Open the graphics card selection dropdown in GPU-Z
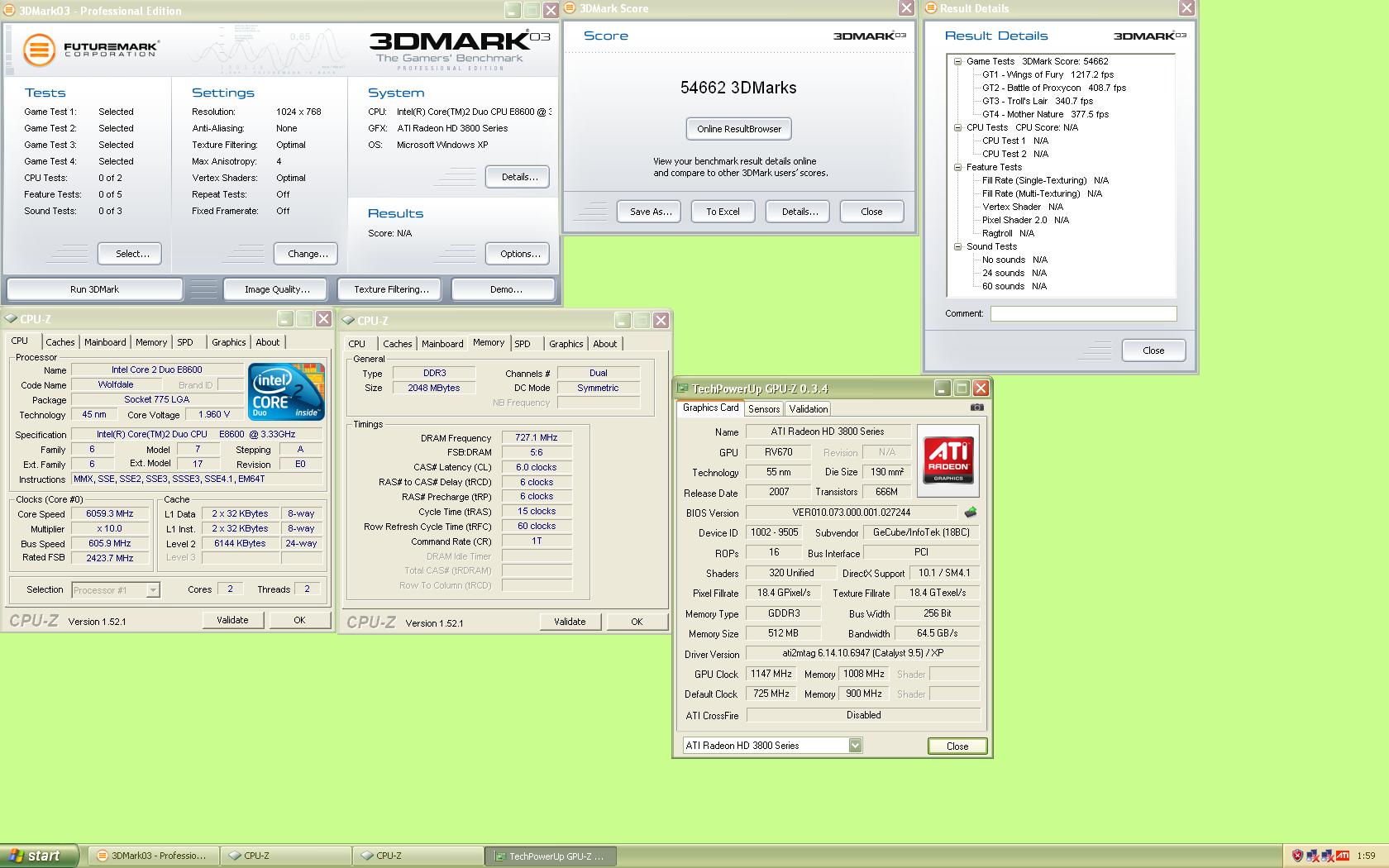The width and height of the screenshot is (1389, 868). [855, 746]
